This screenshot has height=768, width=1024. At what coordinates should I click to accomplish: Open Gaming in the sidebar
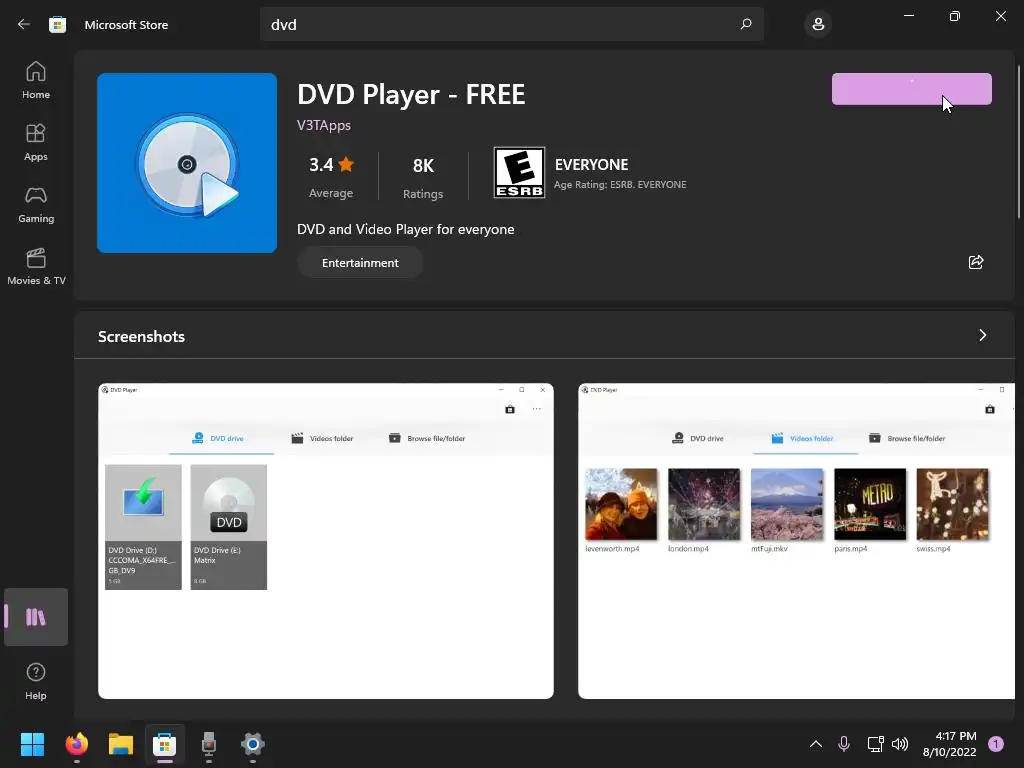pyautogui.click(x=36, y=204)
